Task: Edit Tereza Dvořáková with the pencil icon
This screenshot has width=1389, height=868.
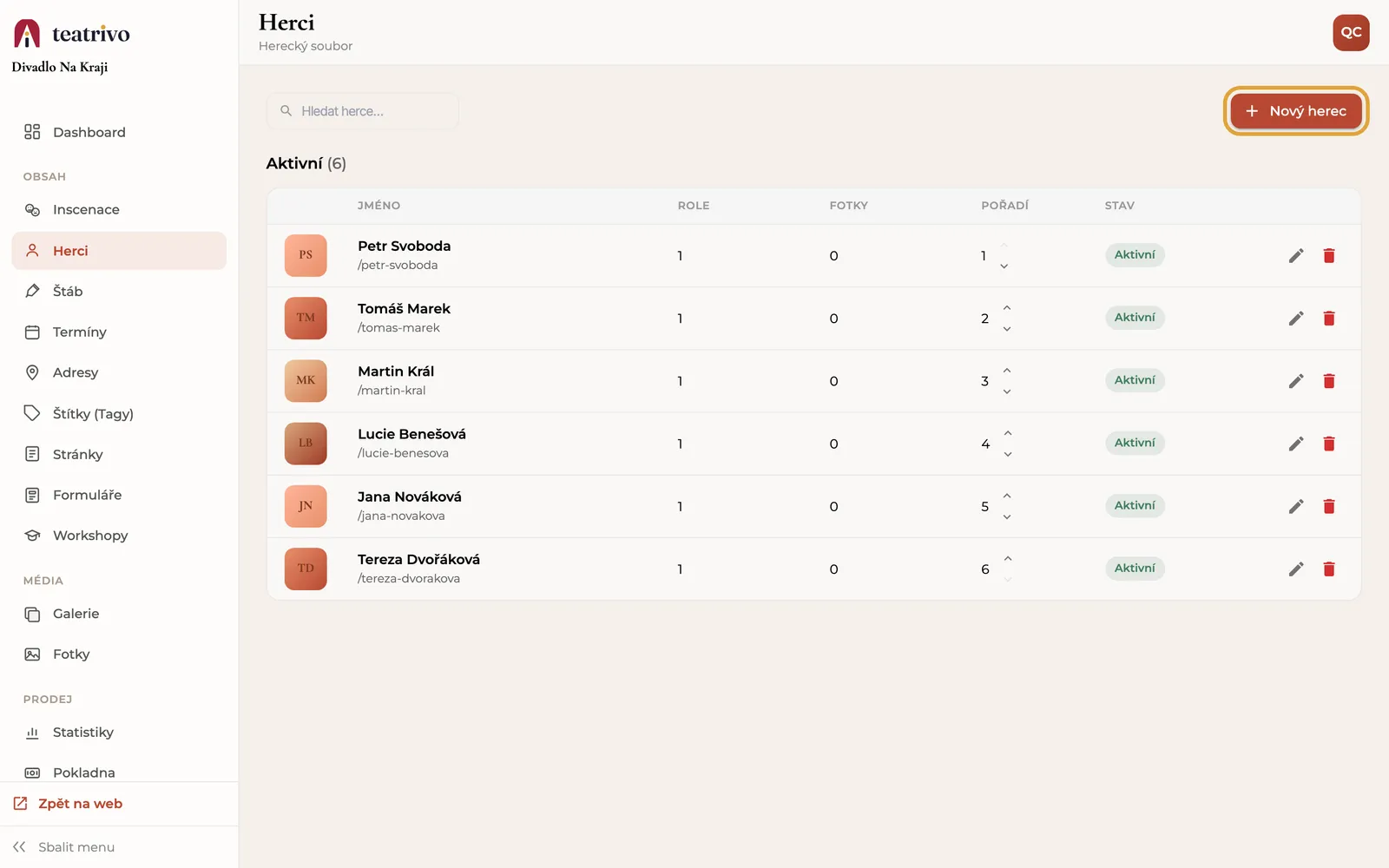Action: (x=1296, y=569)
